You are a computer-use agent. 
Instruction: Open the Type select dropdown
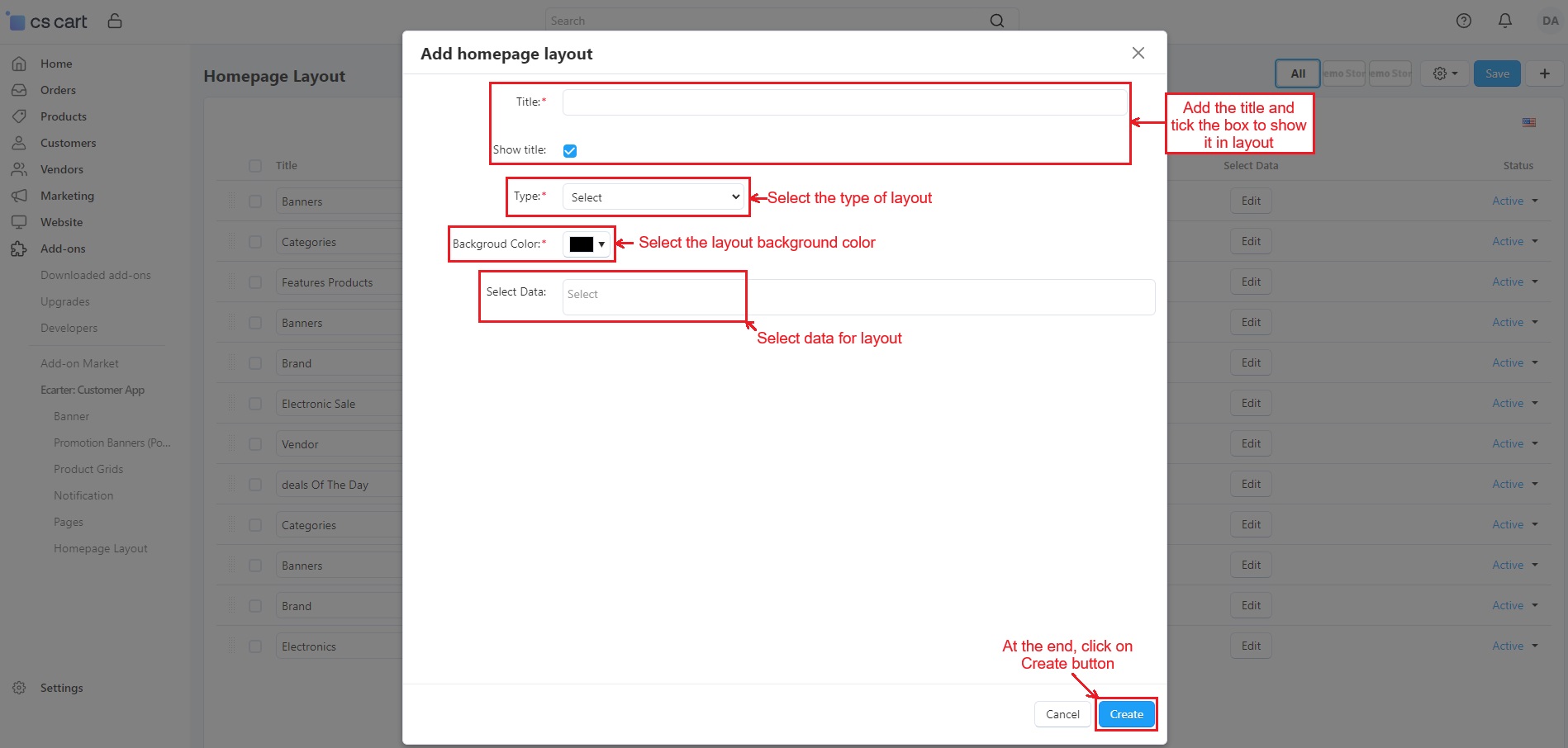click(654, 197)
